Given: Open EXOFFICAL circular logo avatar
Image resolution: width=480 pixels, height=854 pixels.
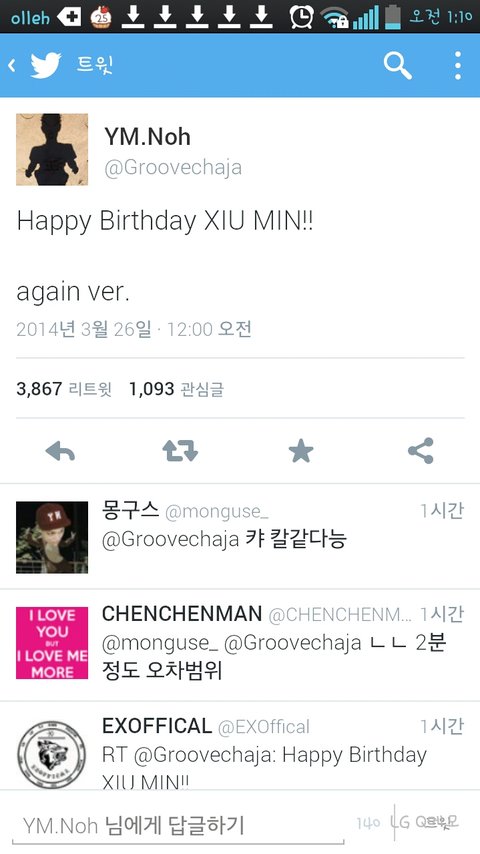Looking at the screenshot, I should click(52, 754).
